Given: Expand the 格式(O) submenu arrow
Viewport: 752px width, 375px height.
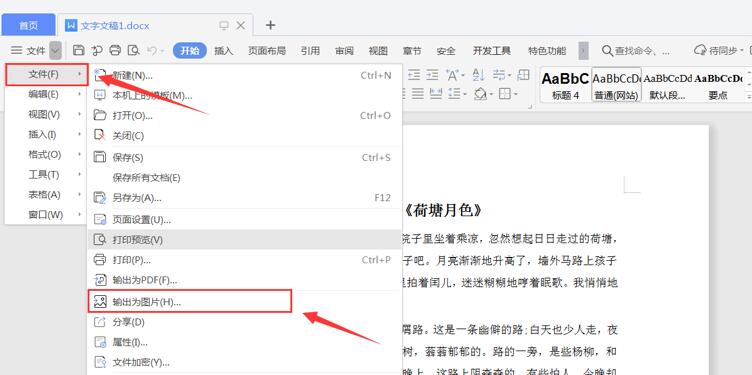Looking at the screenshot, I should tap(79, 155).
